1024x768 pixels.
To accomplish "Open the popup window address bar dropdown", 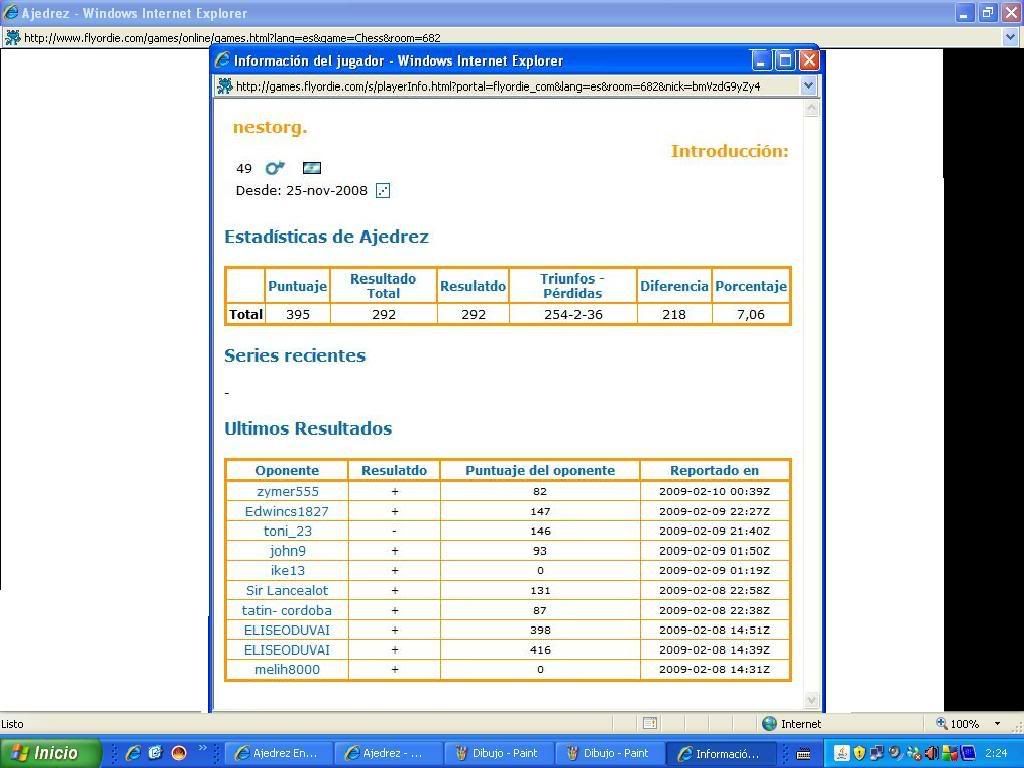I will (809, 86).
